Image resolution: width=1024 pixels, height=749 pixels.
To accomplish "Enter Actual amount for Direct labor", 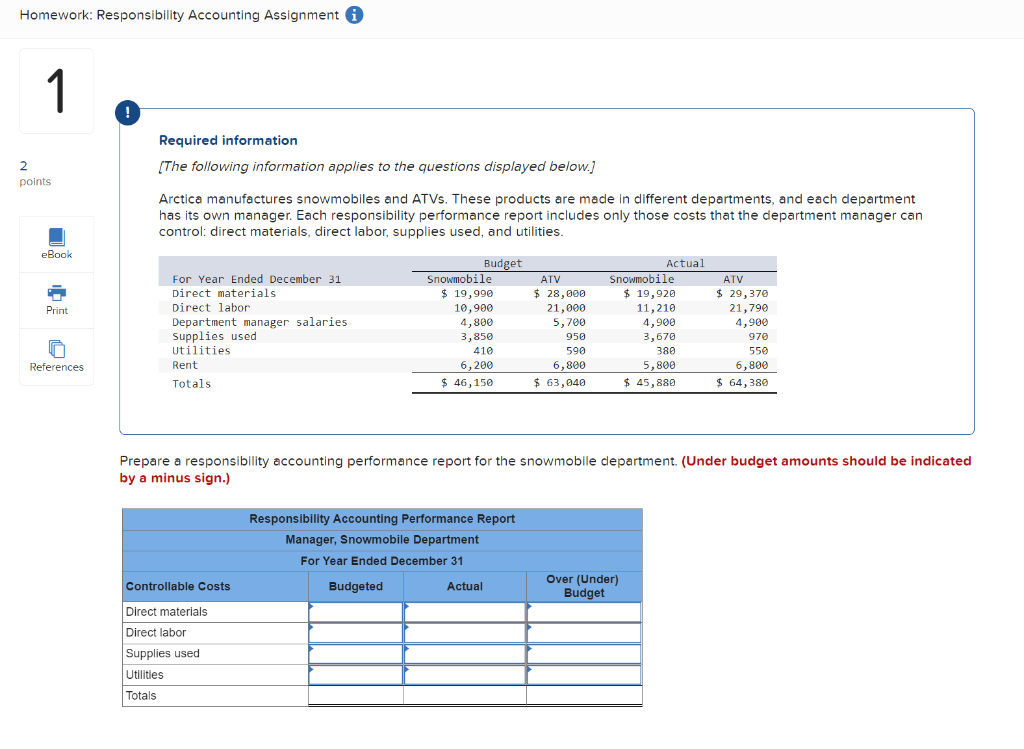I will 465,632.
